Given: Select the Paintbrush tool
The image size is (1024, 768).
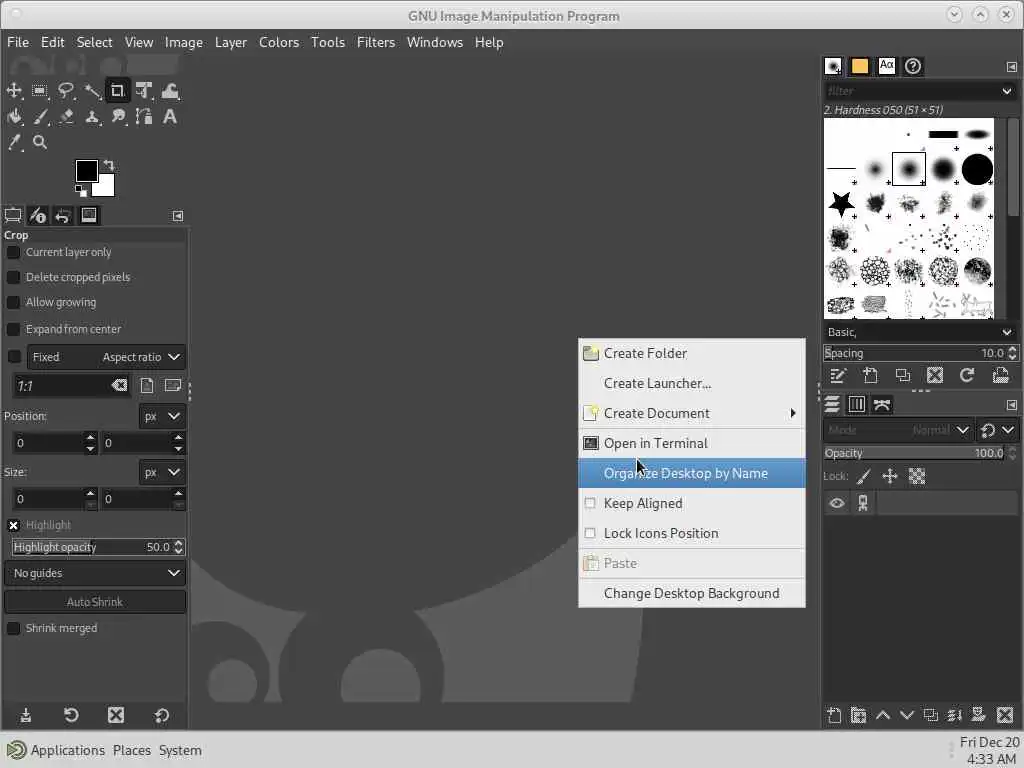Looking at the screenshot, I should coord(40,117).
